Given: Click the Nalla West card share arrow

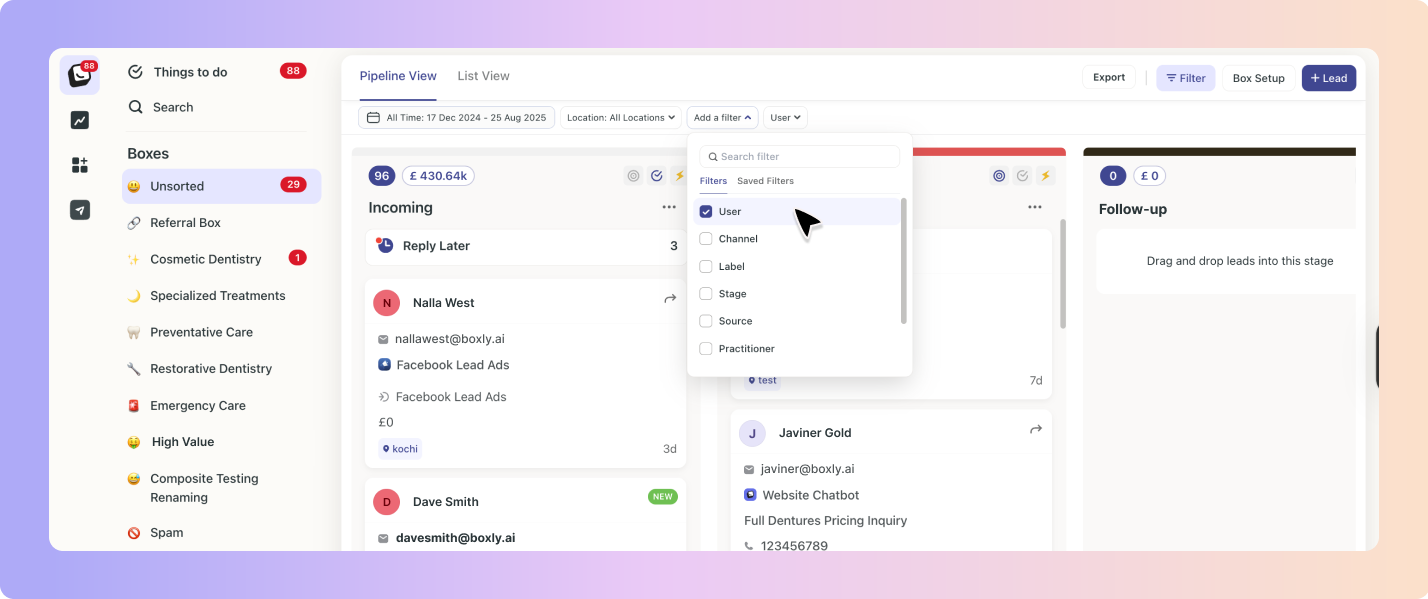Looking at the screenshot, I should [670, 299].
